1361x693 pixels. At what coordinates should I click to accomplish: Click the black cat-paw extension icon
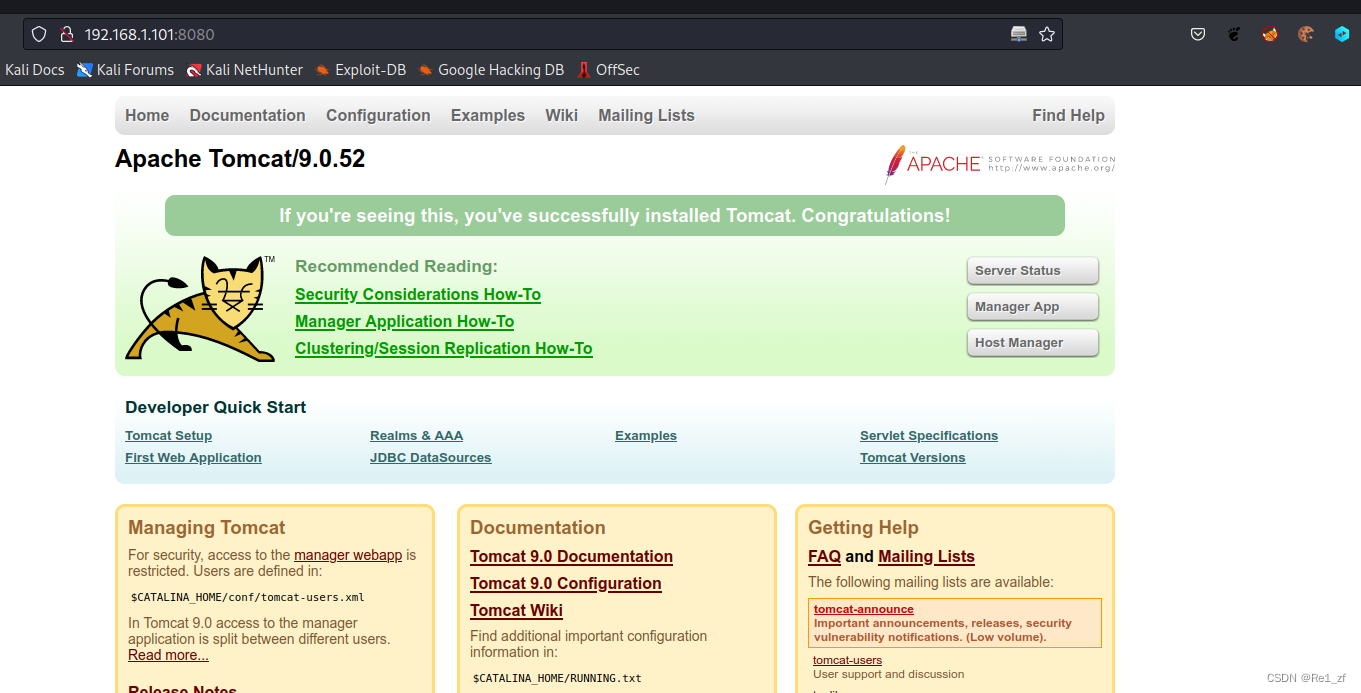1234,34
